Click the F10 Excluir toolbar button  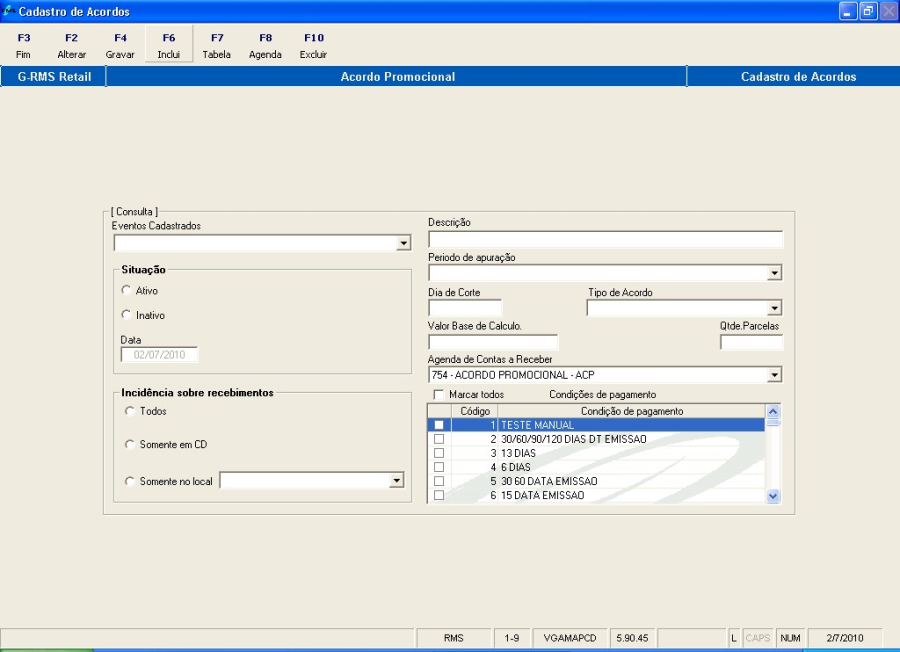[x=313, y=45]
